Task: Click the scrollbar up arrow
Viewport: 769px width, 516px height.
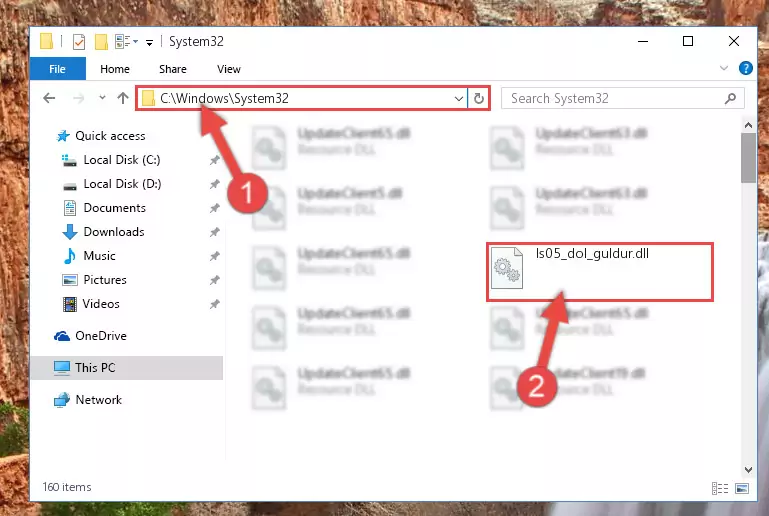Action: pos(748,125)
